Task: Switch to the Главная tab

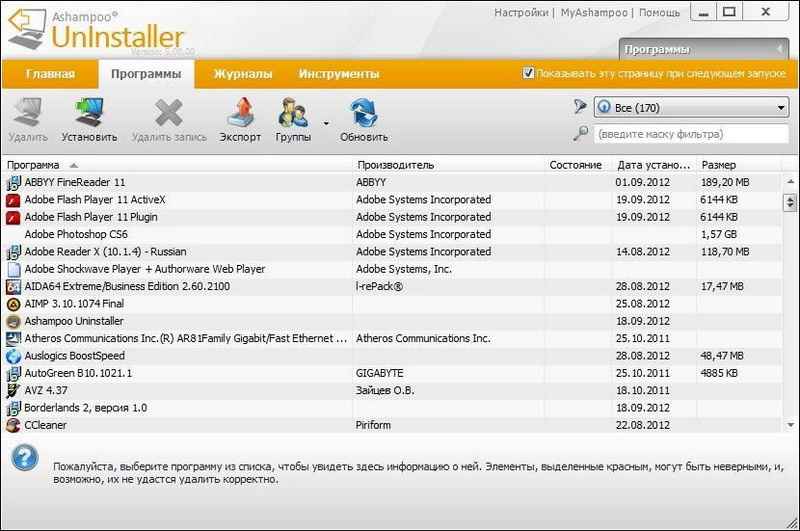Action: click(50, 74)
